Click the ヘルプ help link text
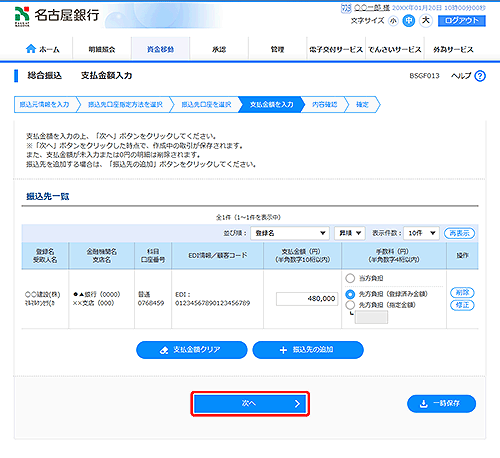Viewport: 500px width, 458px height. [x=461, y=76]
